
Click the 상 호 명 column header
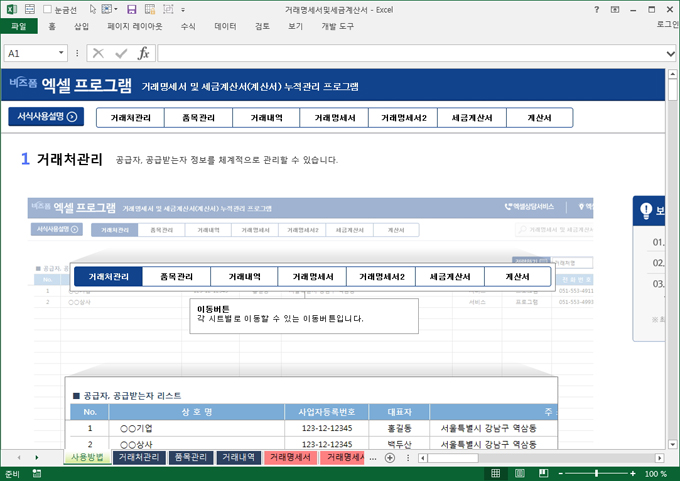197,412
